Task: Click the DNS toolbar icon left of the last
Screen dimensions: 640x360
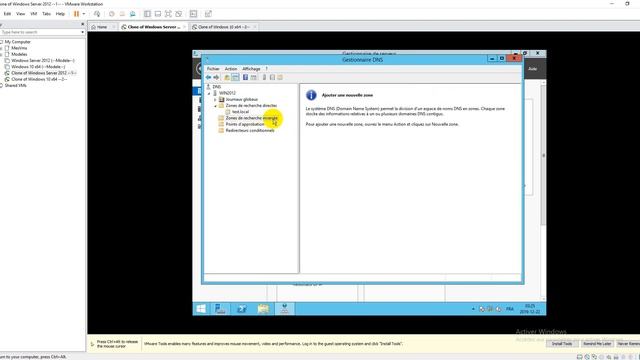Action: (272, 77)
